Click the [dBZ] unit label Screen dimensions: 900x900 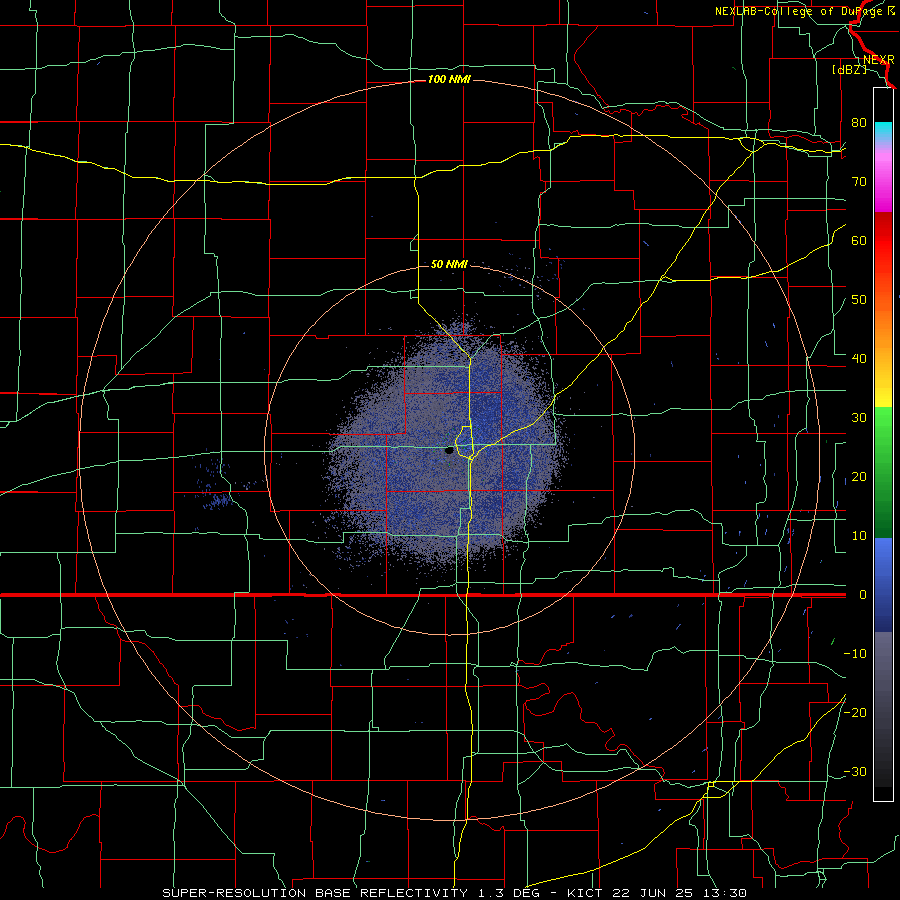[x=849, y=69]
